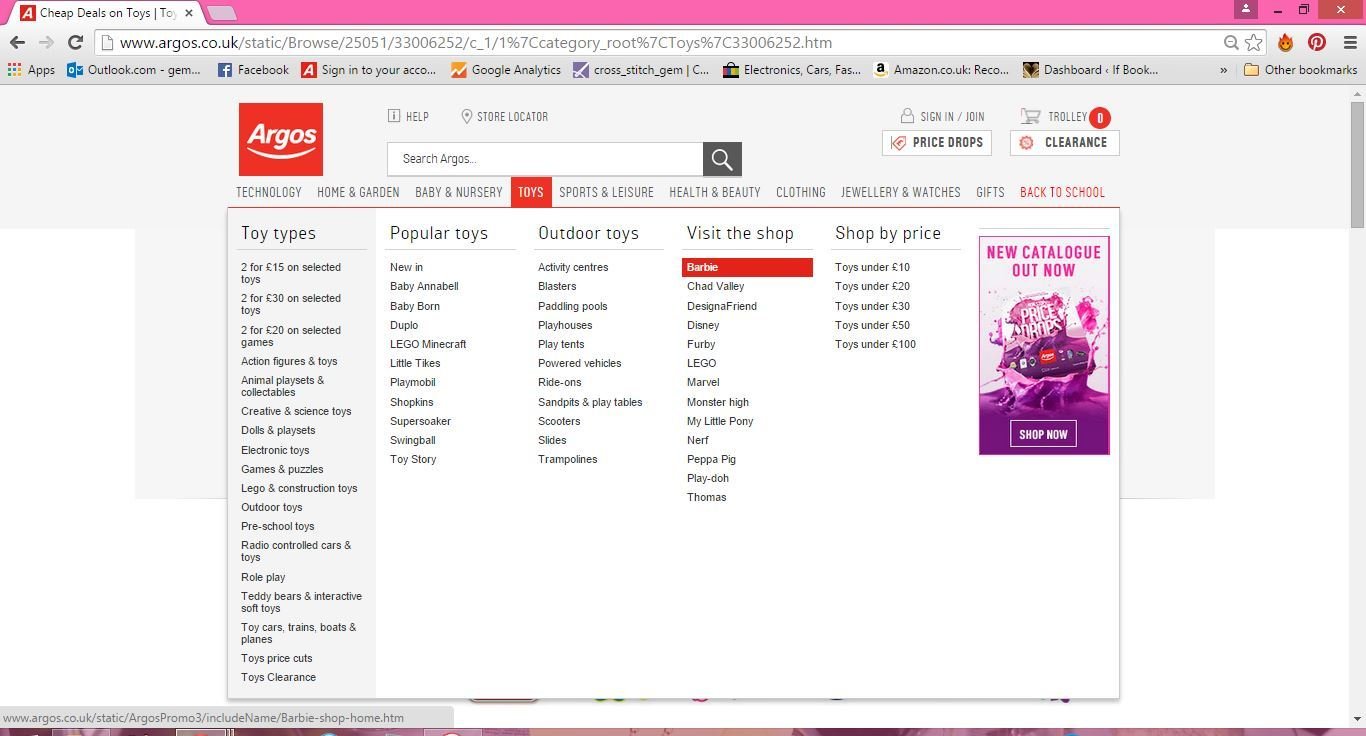Open the Home & Garden menu

pyautogui.click(x=358, y=192)
